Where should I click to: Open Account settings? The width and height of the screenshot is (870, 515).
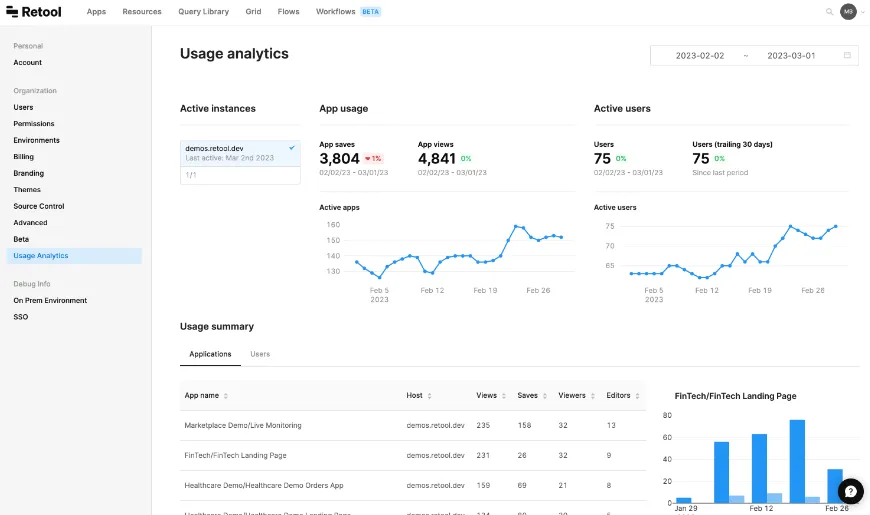click(x=28, y=63)
